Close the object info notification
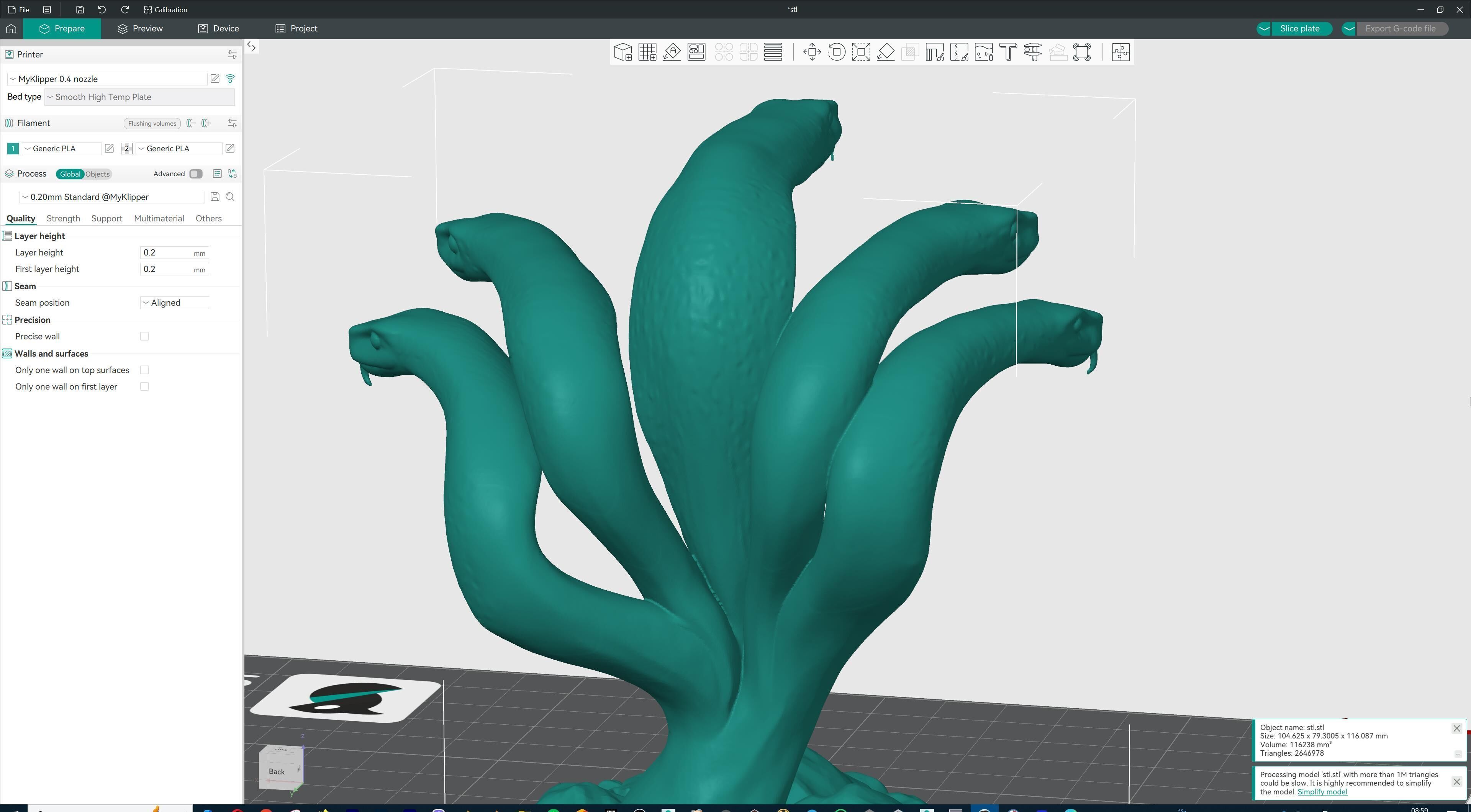This screenshot has height=812, width=1471. point(1456,729)
